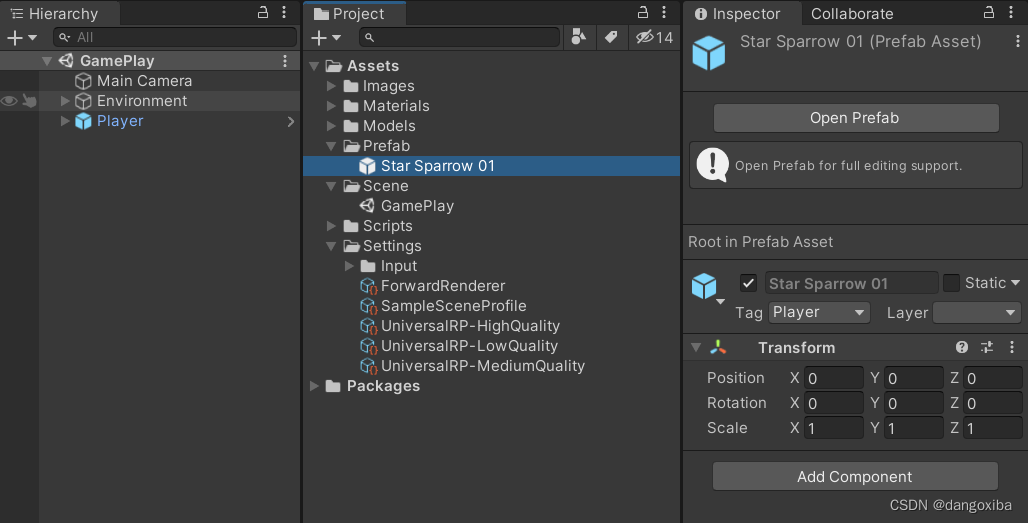Open Inspector panel options menu
Viewport: 1028px width, 523px height.
[x=1010, y=12]
